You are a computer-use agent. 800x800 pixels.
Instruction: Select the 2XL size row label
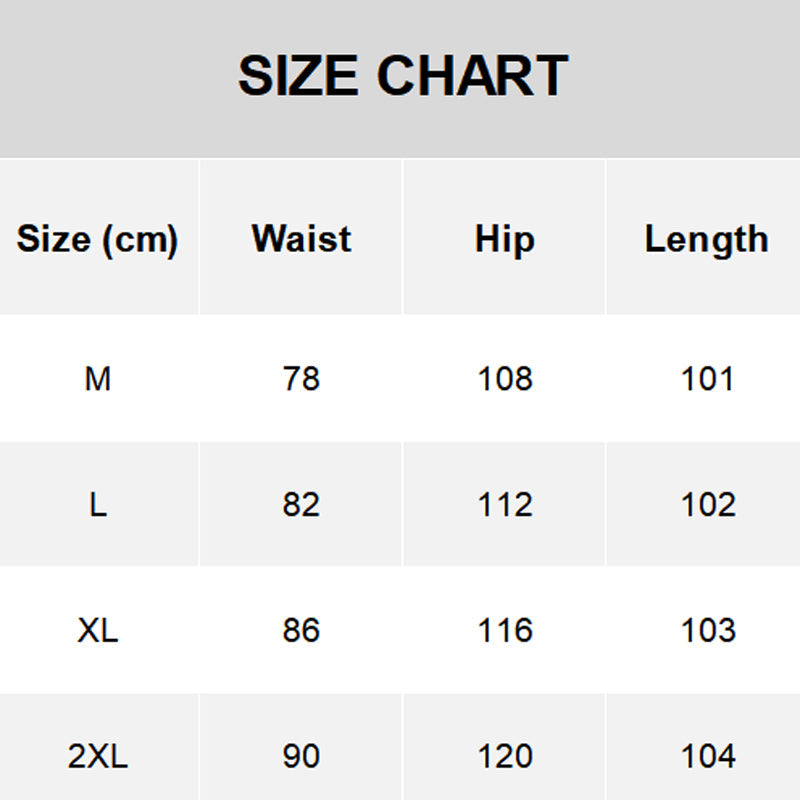[98, 756]
